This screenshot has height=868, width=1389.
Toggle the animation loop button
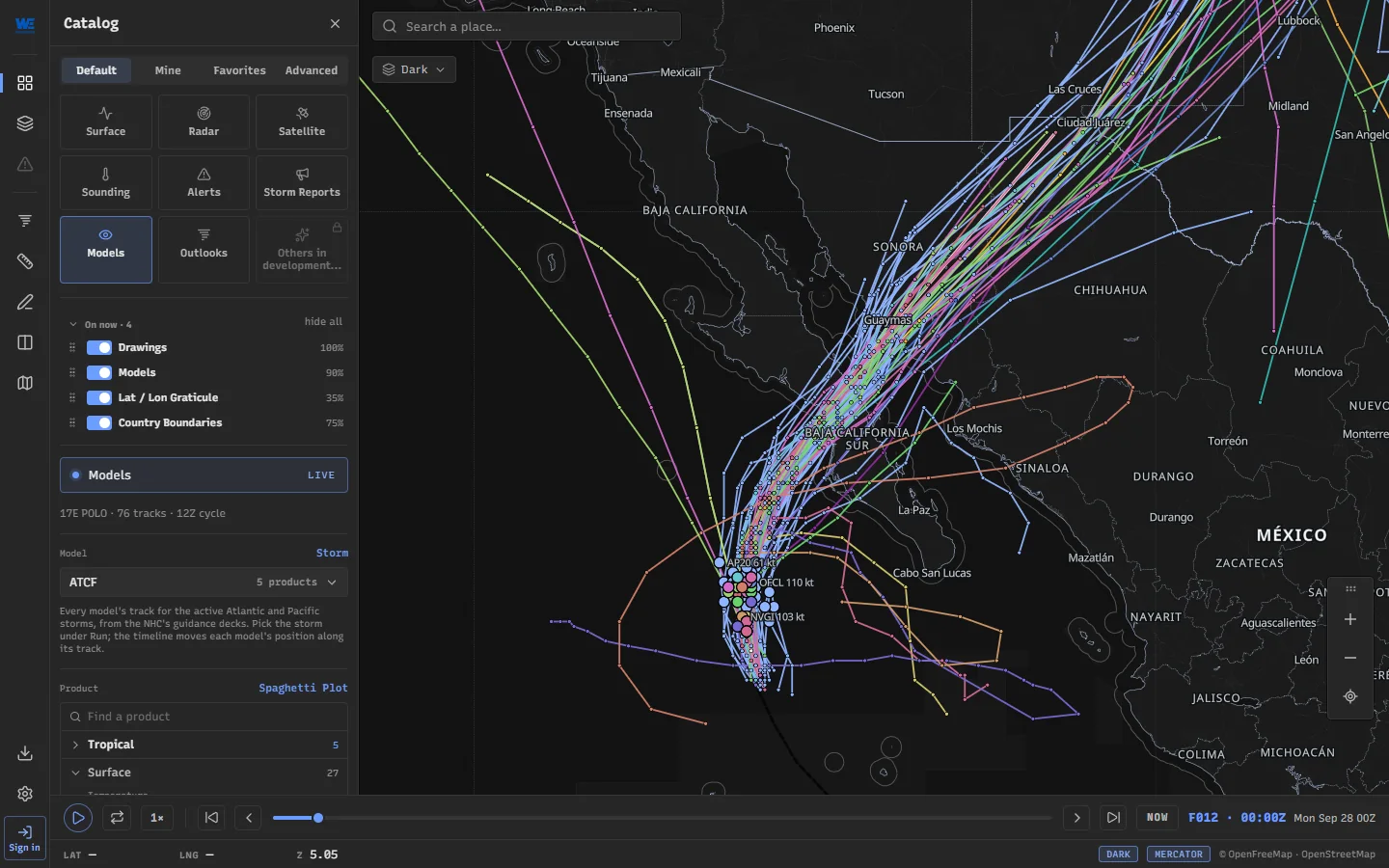(117, 818)
